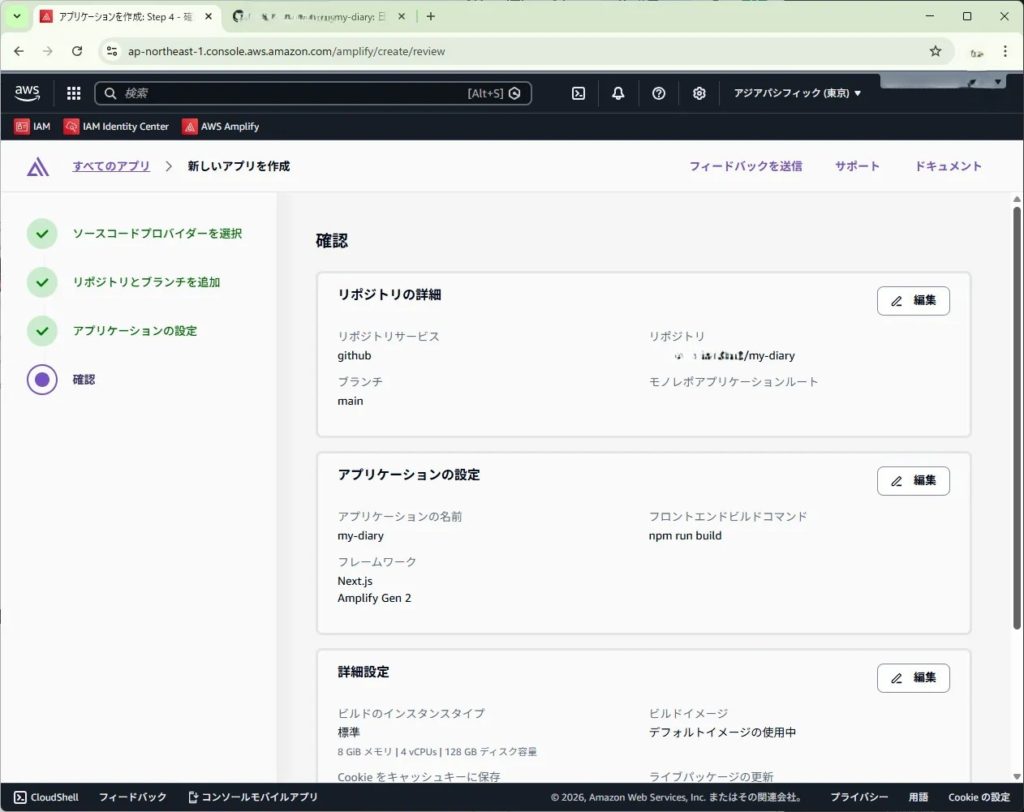Select the ソースコードプロバイダーを選択 step
This screenshot has height=812, width=1024.
coord(157,234)
